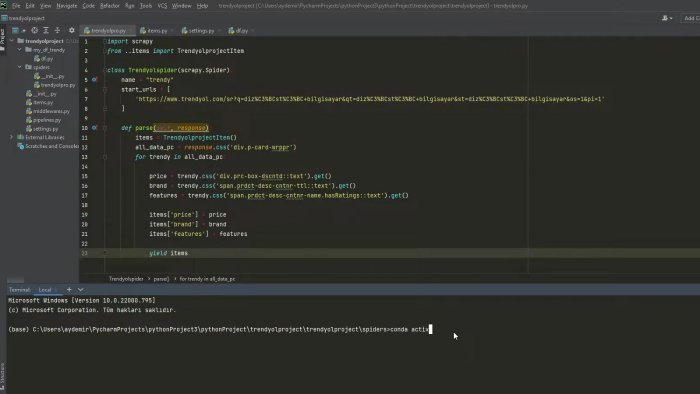Open Project panel gear options
Screen dimensions: 700x394
click(71, 30)
